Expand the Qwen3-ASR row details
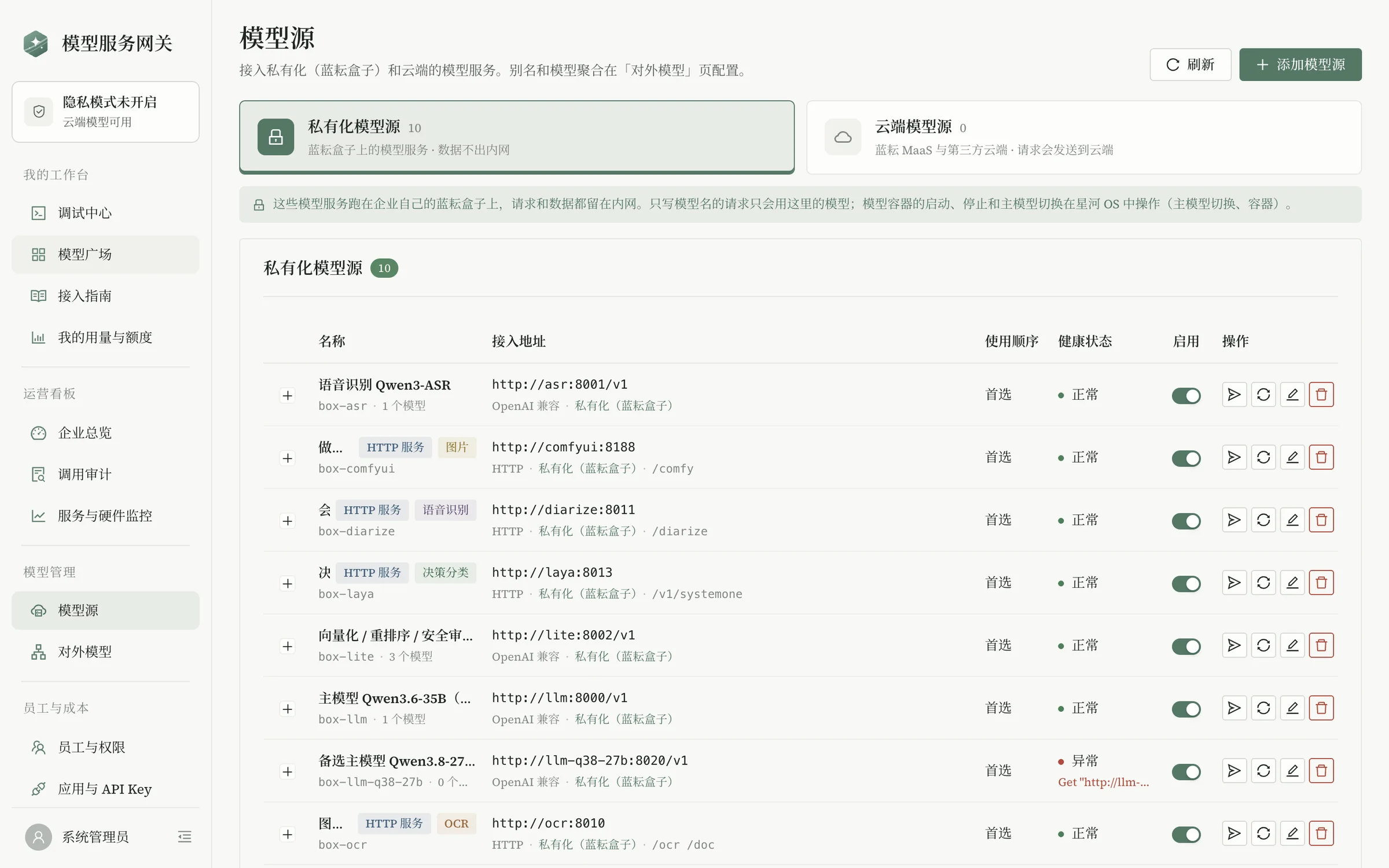The width and height of the screenshot is (1389, 868). click(287, 395)
